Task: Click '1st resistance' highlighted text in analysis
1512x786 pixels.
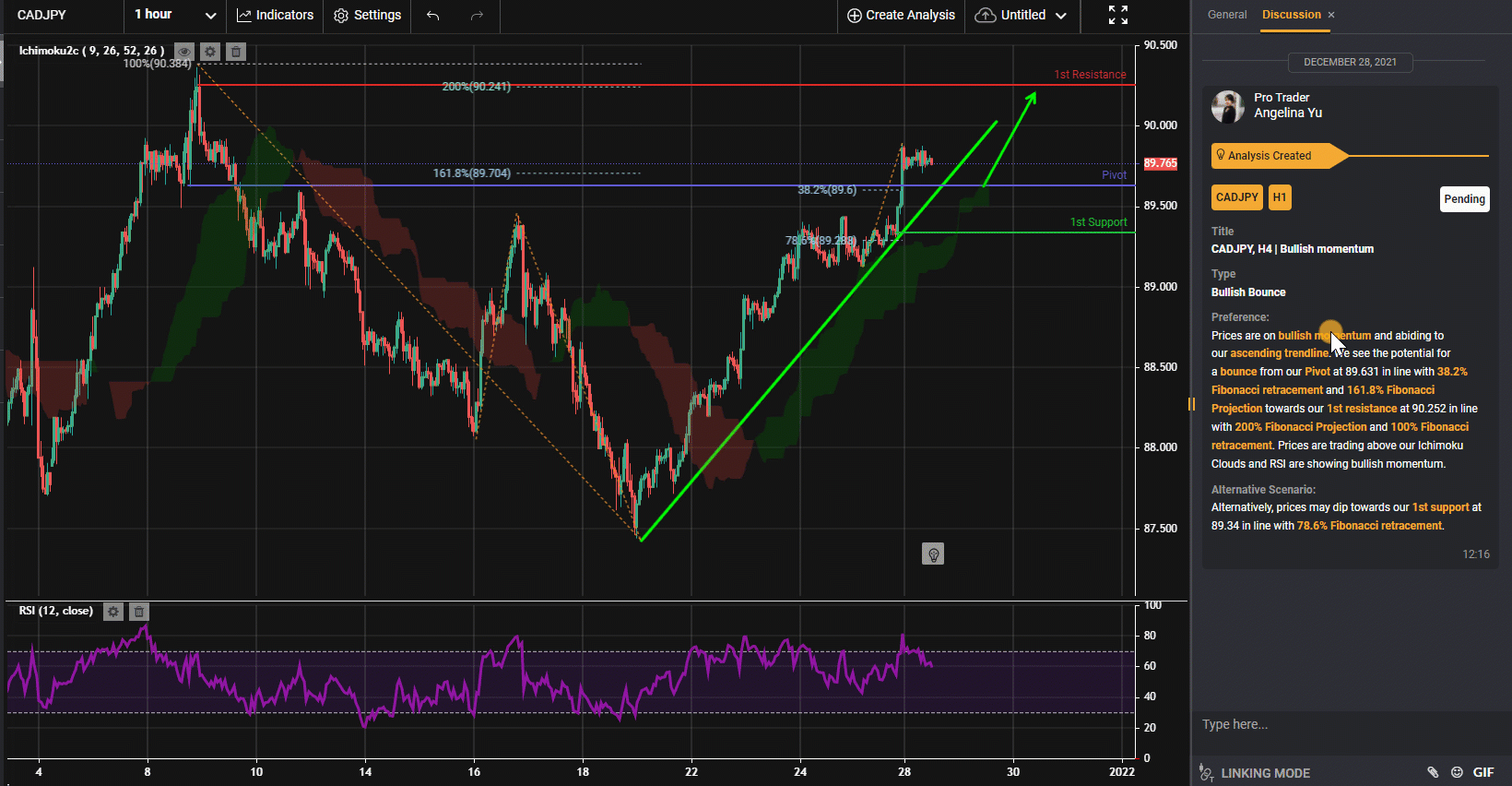Action: point(1362,409)
